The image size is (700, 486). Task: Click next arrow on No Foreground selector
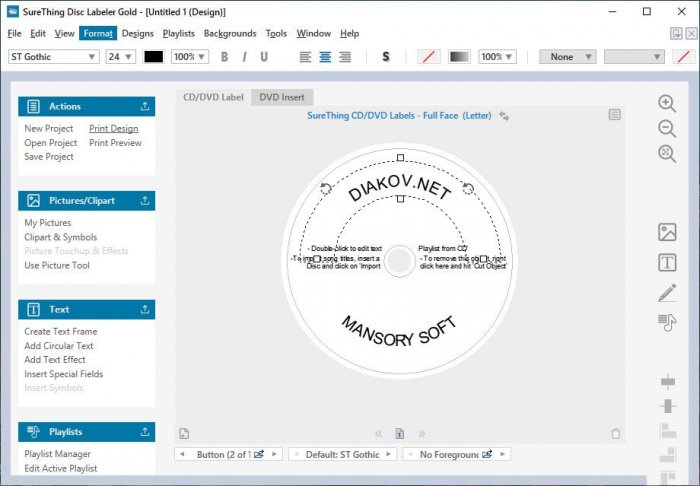[x=503, y=454]
